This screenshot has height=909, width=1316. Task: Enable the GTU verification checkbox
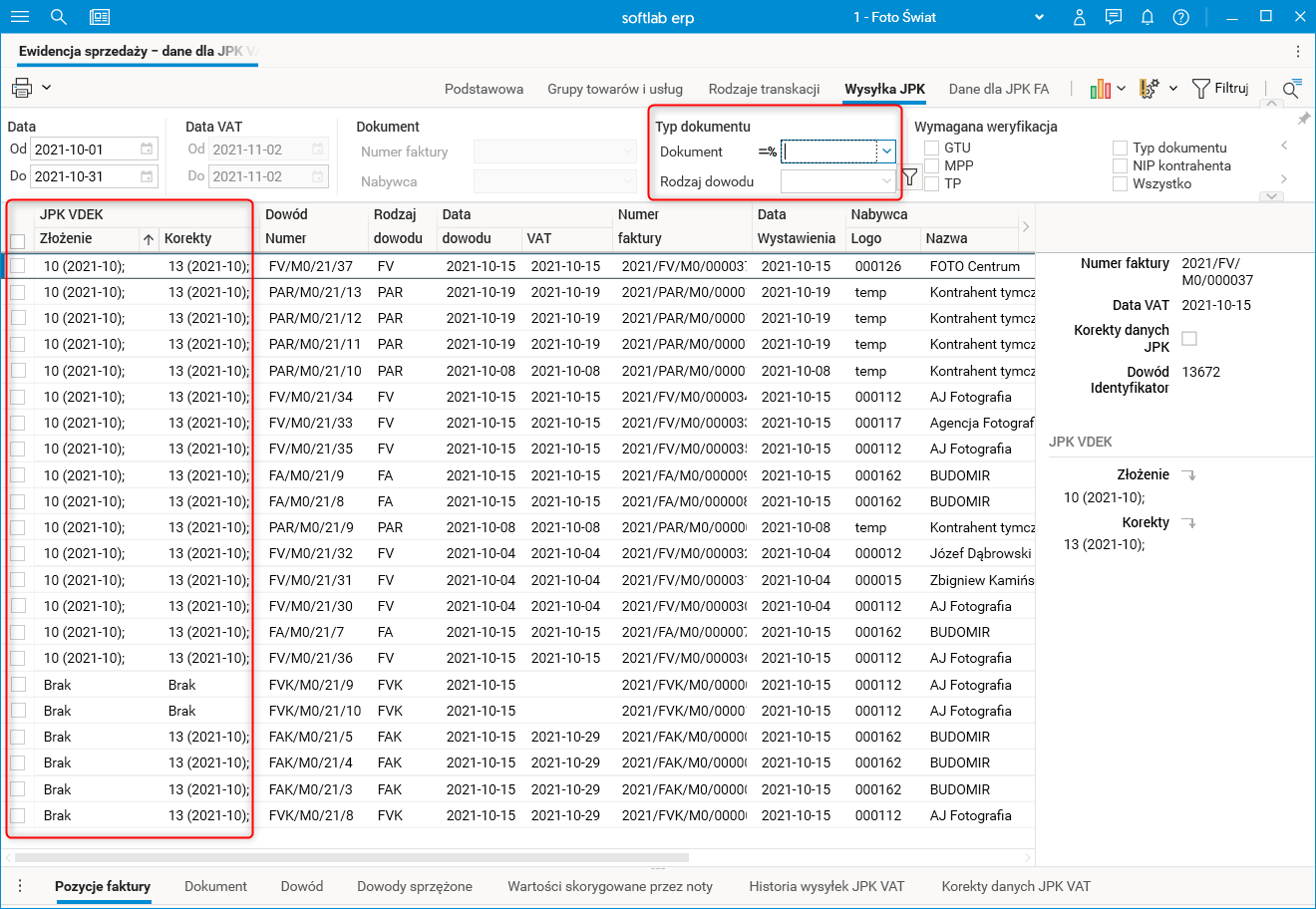[932, 149]
